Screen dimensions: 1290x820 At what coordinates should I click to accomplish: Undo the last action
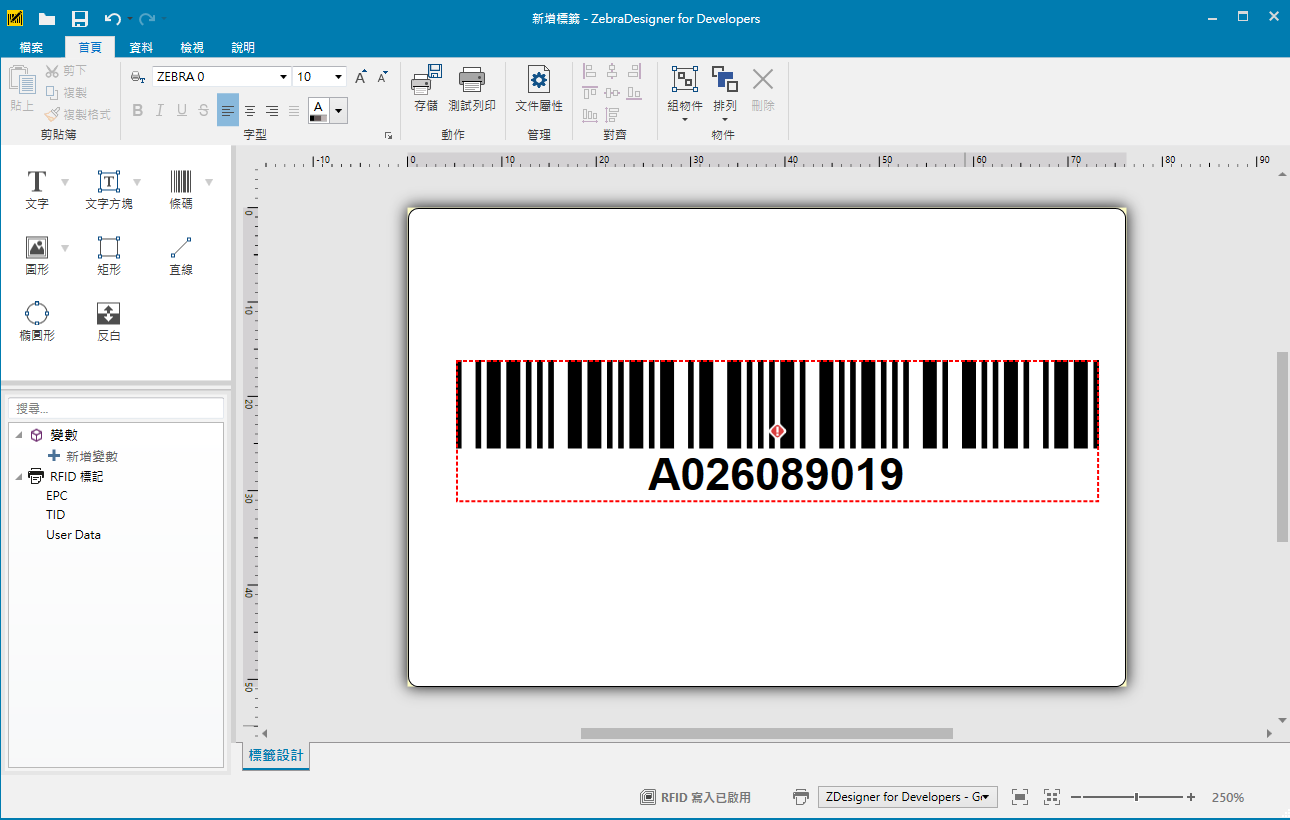(112, 18)
